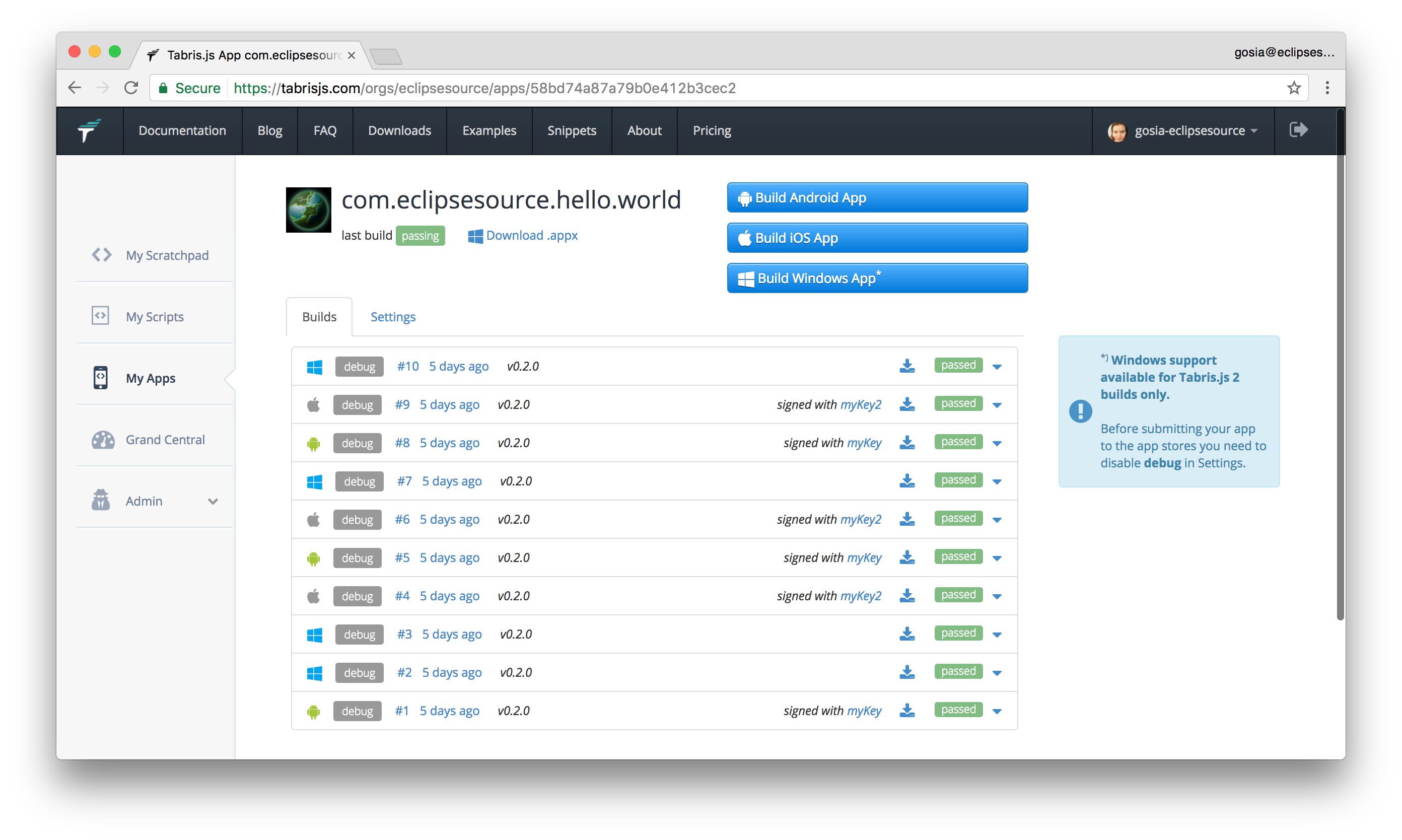Click the My Scripts file icon
The image size is (1402, 840).
[x=100, y=315]
